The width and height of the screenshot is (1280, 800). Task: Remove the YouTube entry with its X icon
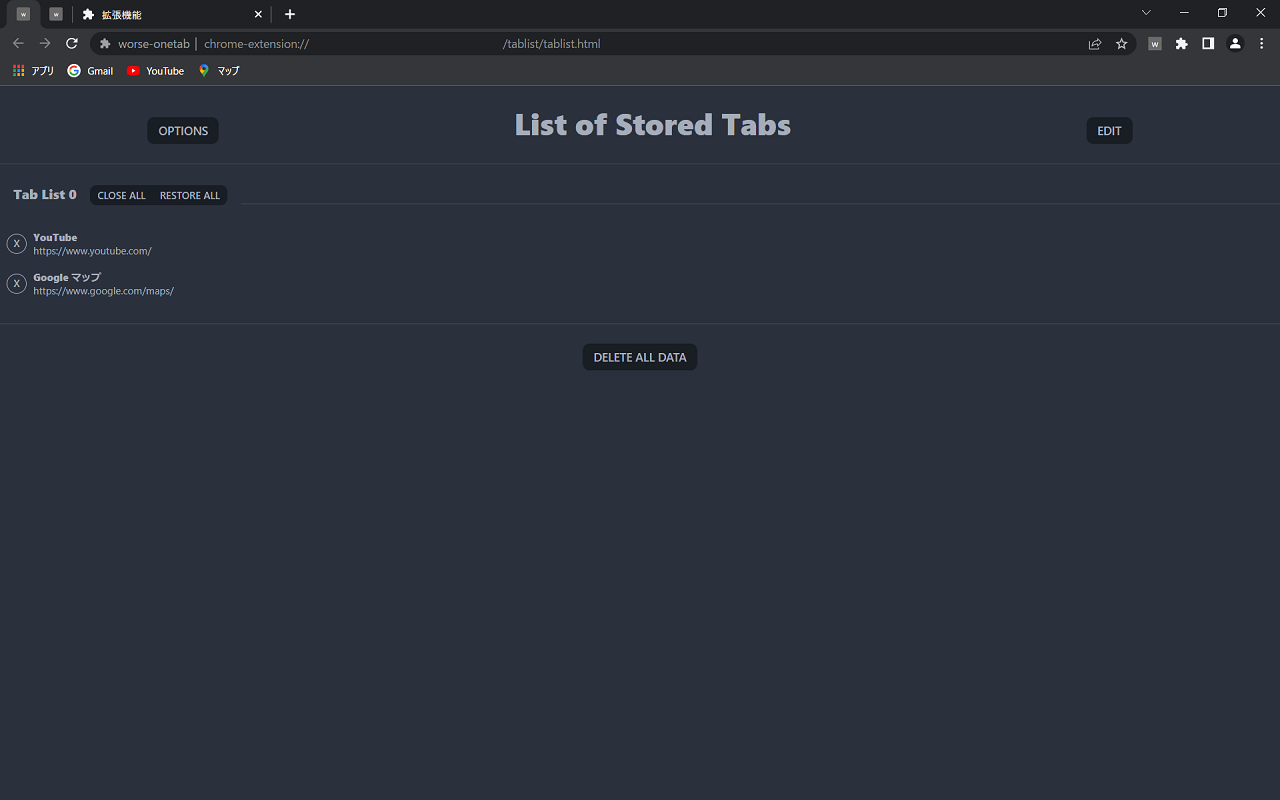17,244
